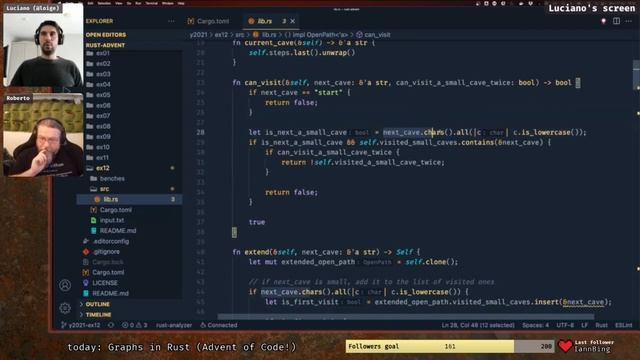640x360 pixels.
Task: Click the Followers goal progress bar
Action: 450,346
